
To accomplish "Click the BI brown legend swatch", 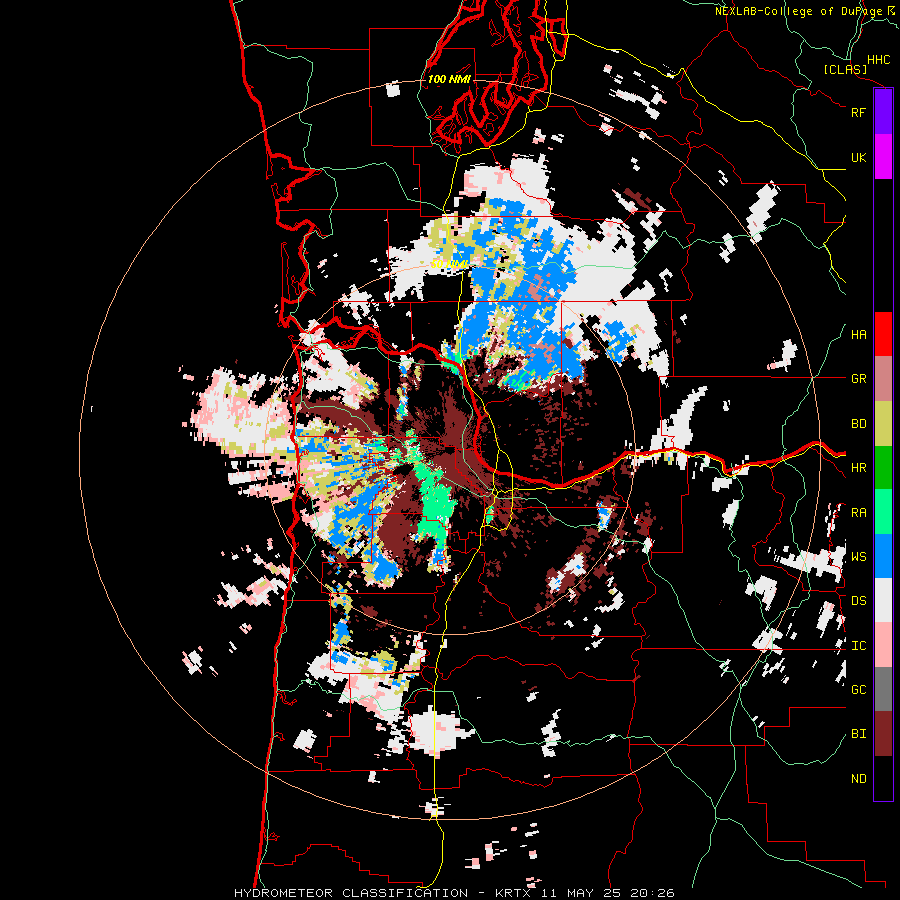I will pos(883,734).
